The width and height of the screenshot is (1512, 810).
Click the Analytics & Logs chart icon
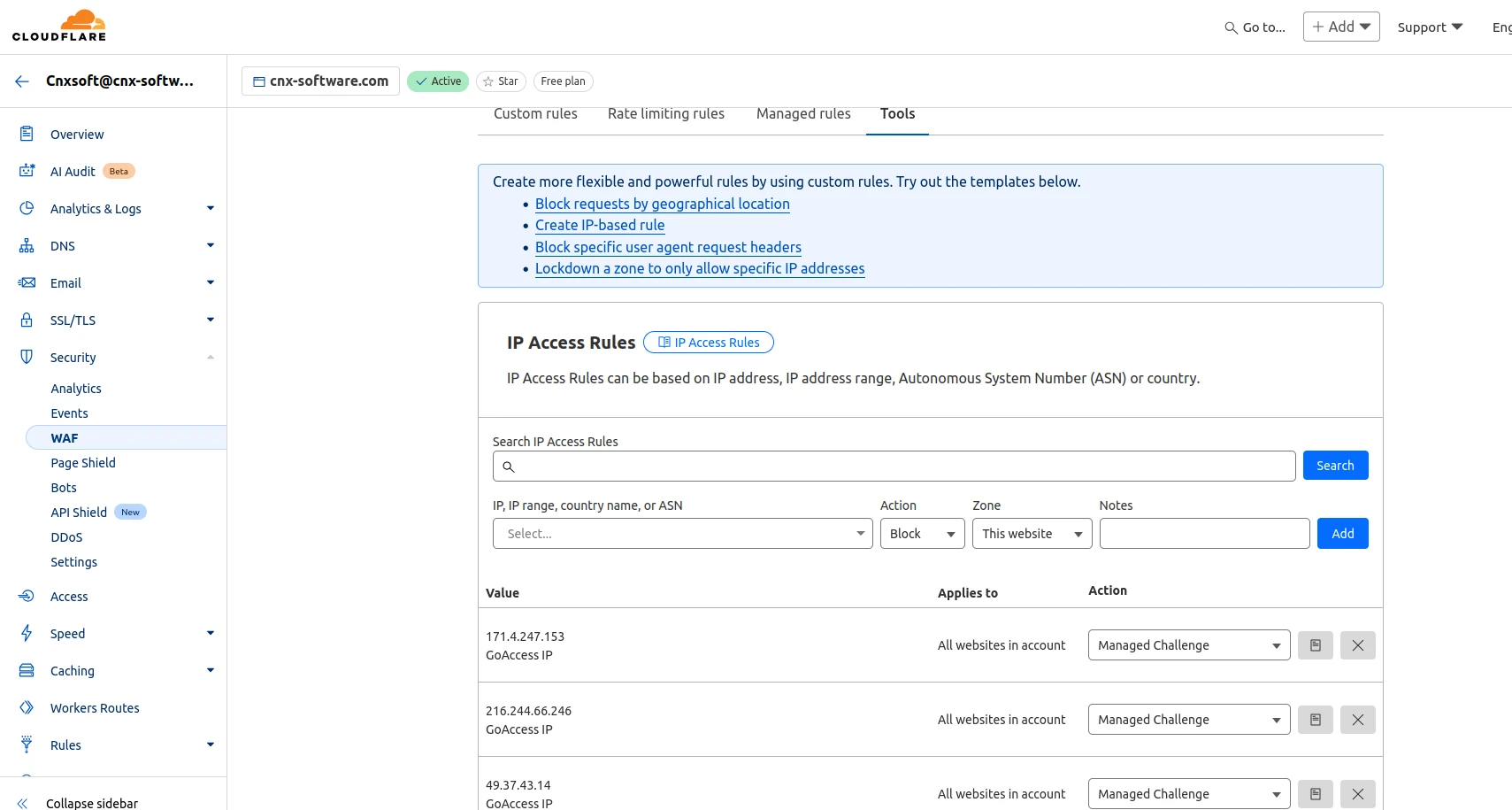[27, 208]
